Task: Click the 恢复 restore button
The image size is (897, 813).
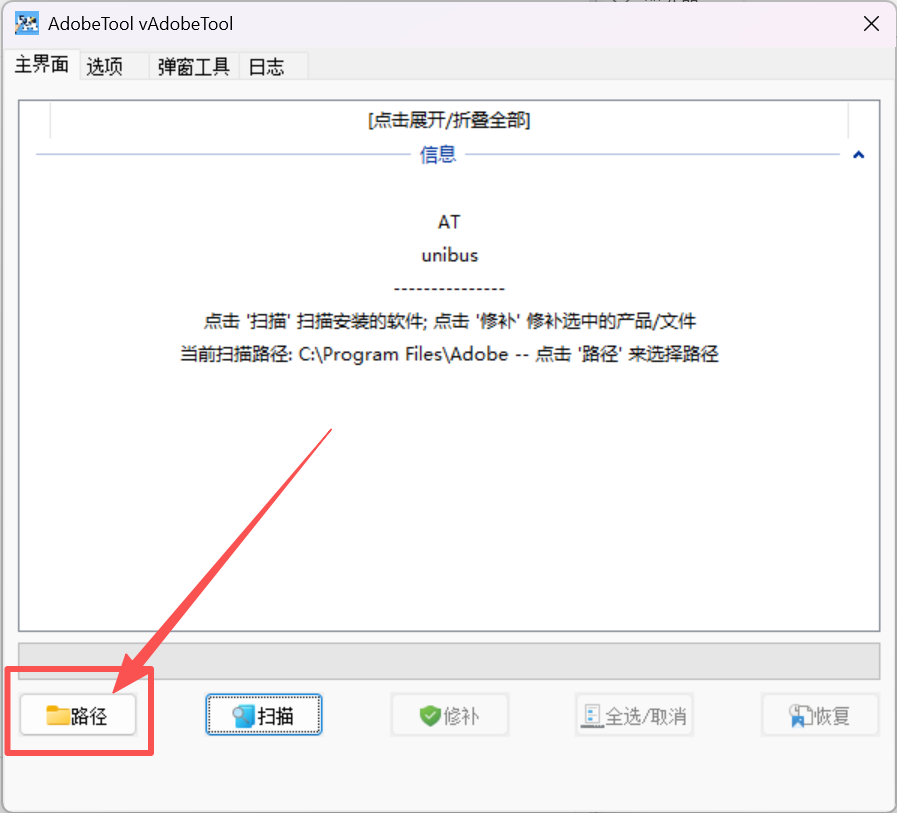Action: (x=820, y=715)
